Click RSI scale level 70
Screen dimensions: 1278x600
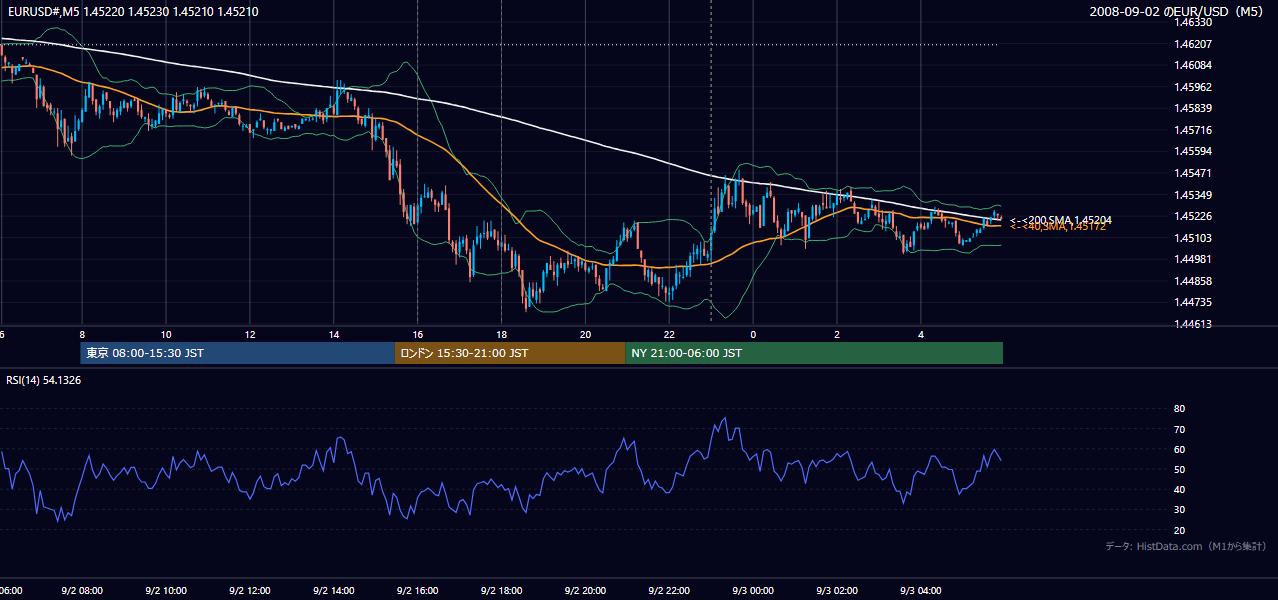1179,429
